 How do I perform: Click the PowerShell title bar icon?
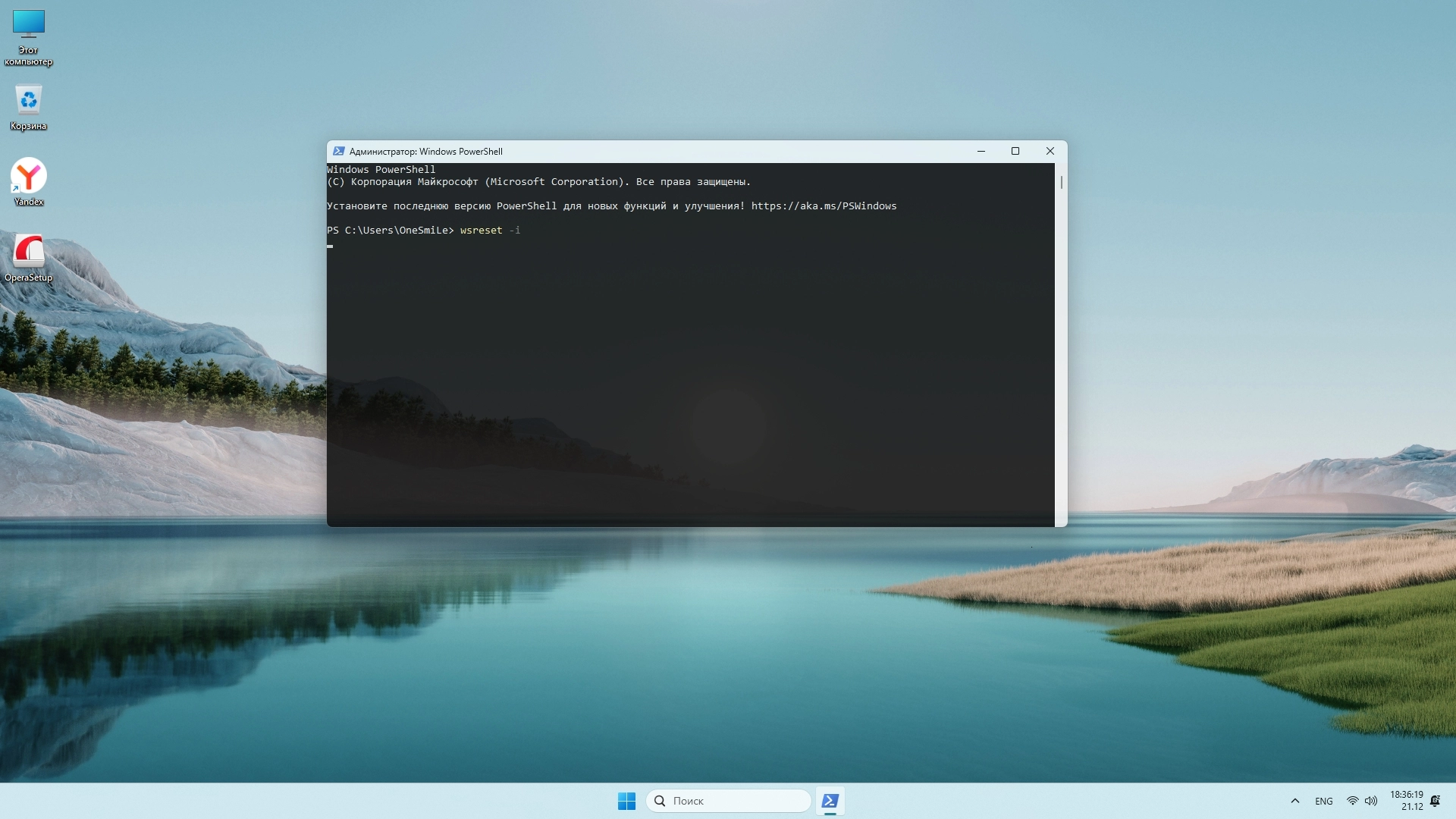338,151
